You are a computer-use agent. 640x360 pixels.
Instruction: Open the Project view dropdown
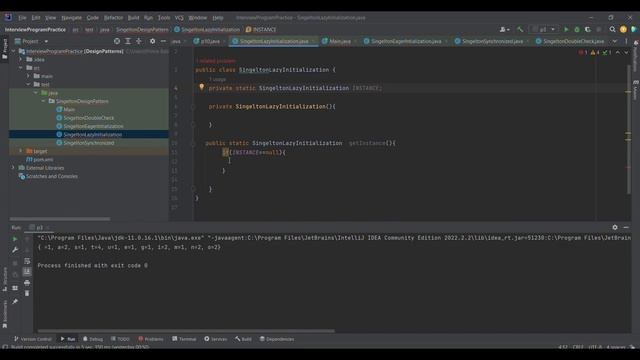31,41
